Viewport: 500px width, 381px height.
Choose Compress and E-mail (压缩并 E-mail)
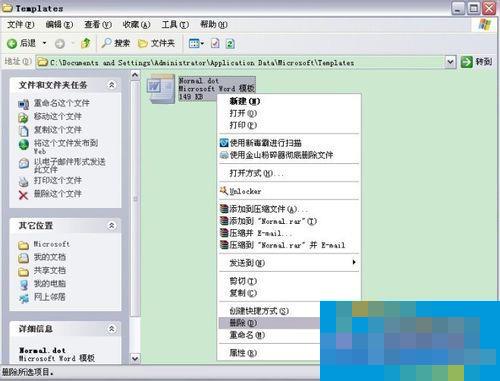coord(289,233)
